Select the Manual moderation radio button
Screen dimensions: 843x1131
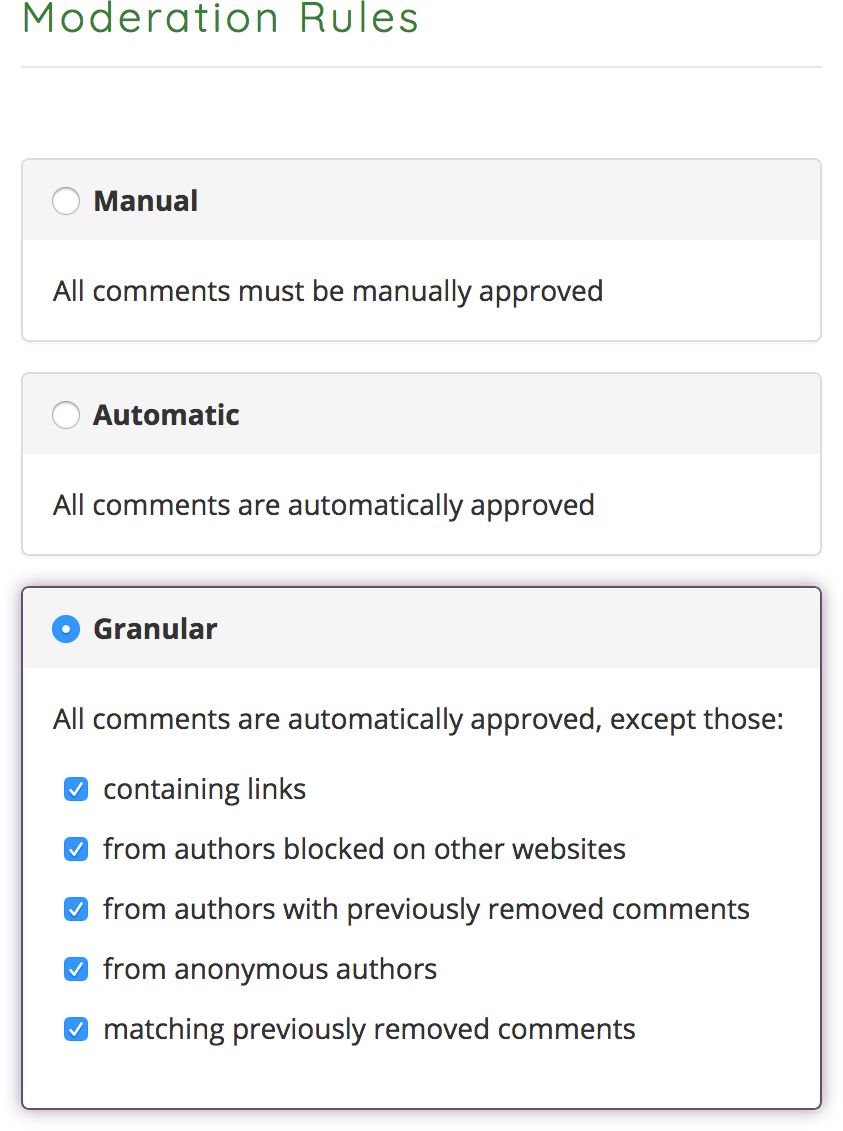pyautogui.click(x=66, y=200)
